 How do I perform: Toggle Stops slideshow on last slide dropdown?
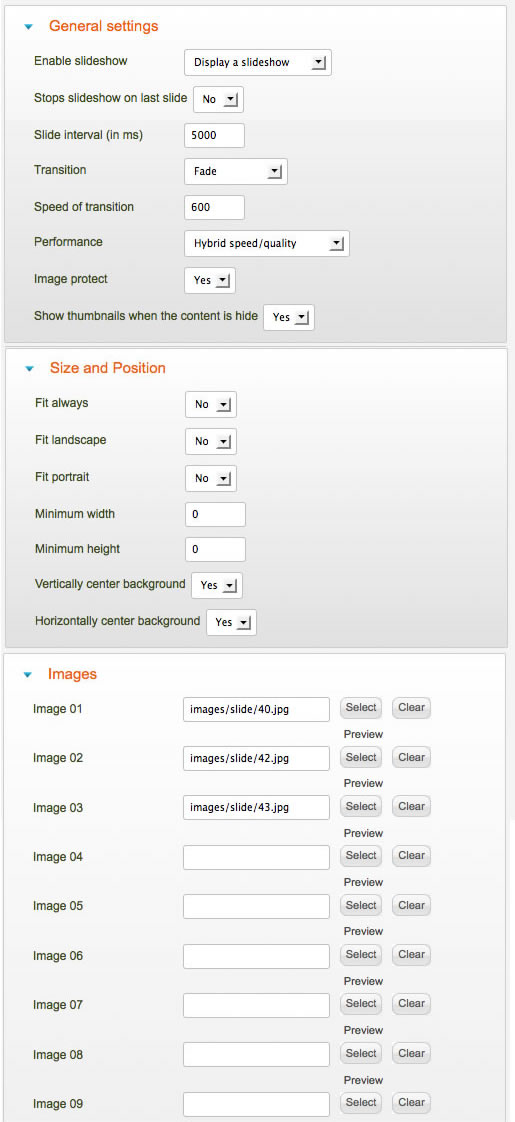[218, 99]
